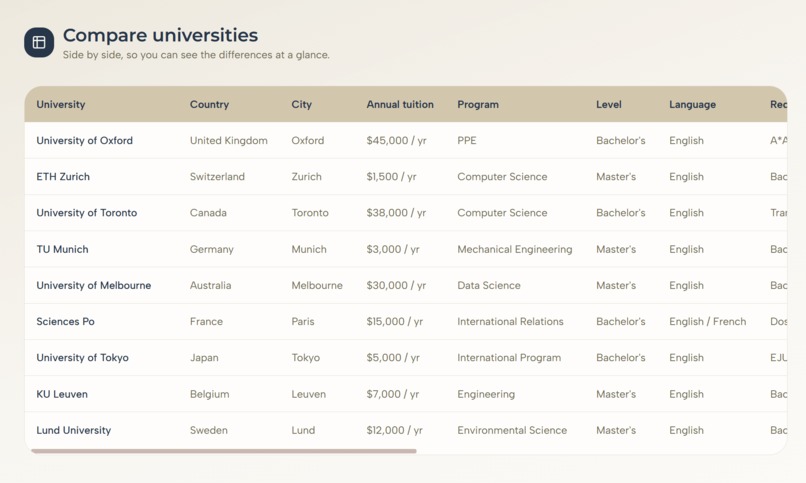
Task: Click the Leuven city cell
Action: [308, 394]
